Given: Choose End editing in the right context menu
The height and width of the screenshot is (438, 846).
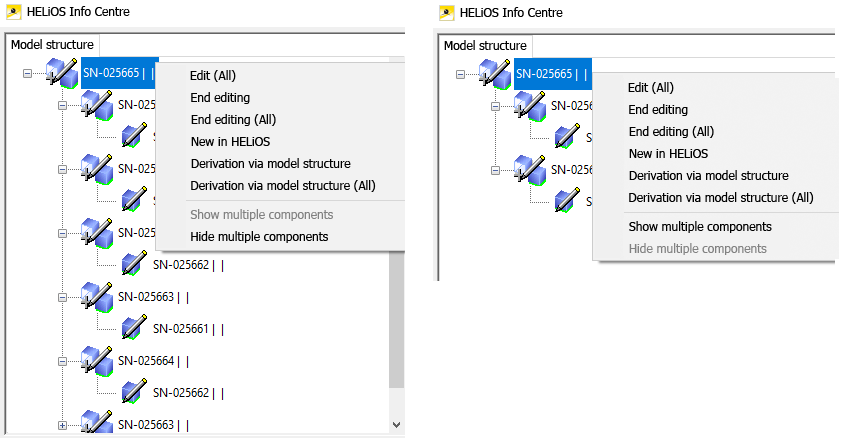Looking at the screenshot, I should (x=658, y=110).
